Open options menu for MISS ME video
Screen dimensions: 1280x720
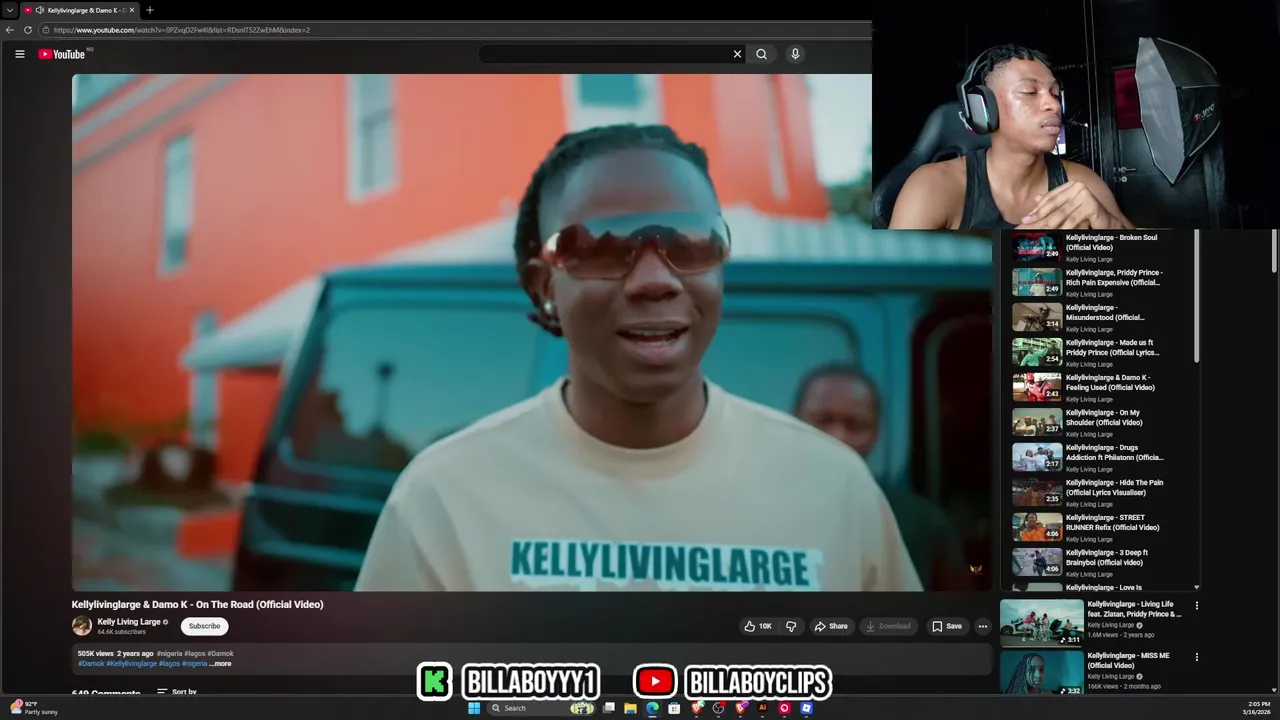[x=1196, y=657]
